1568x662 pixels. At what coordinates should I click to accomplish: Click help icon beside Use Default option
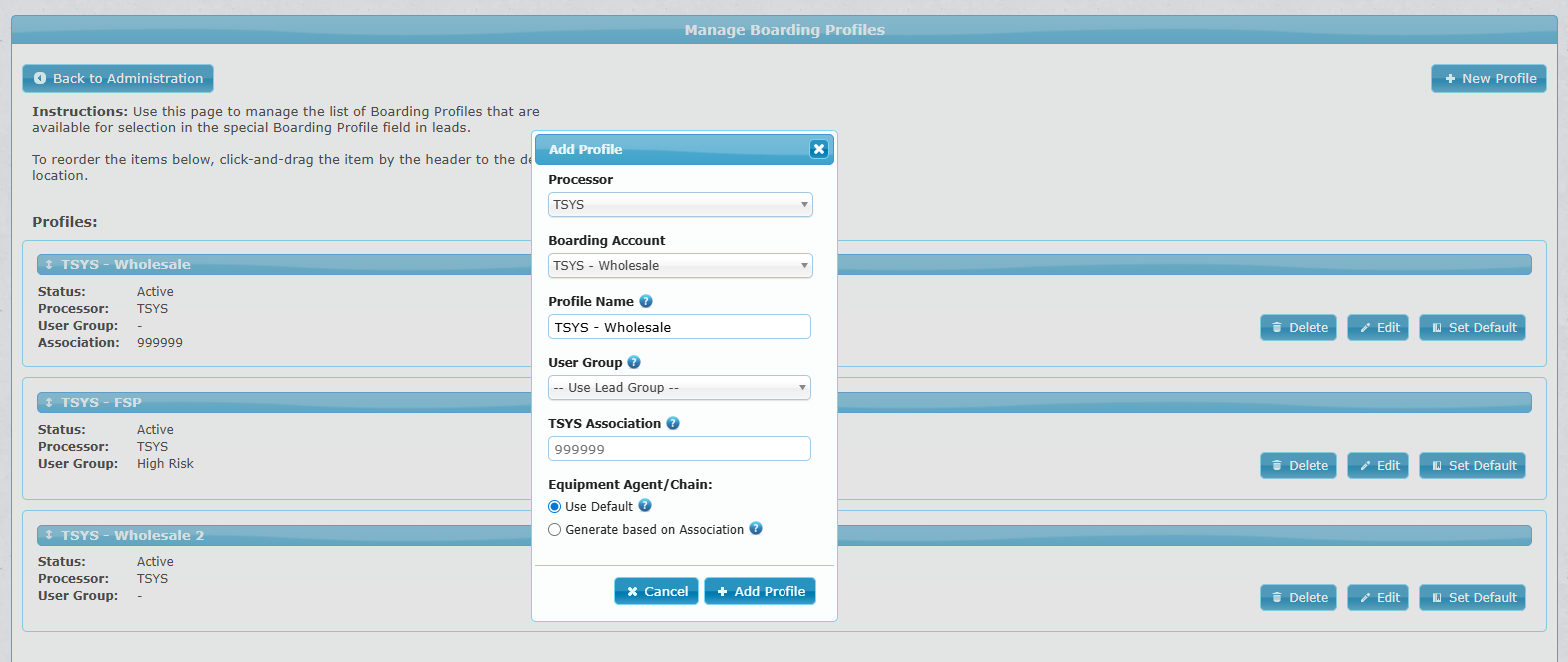click(x=645, y=506)
